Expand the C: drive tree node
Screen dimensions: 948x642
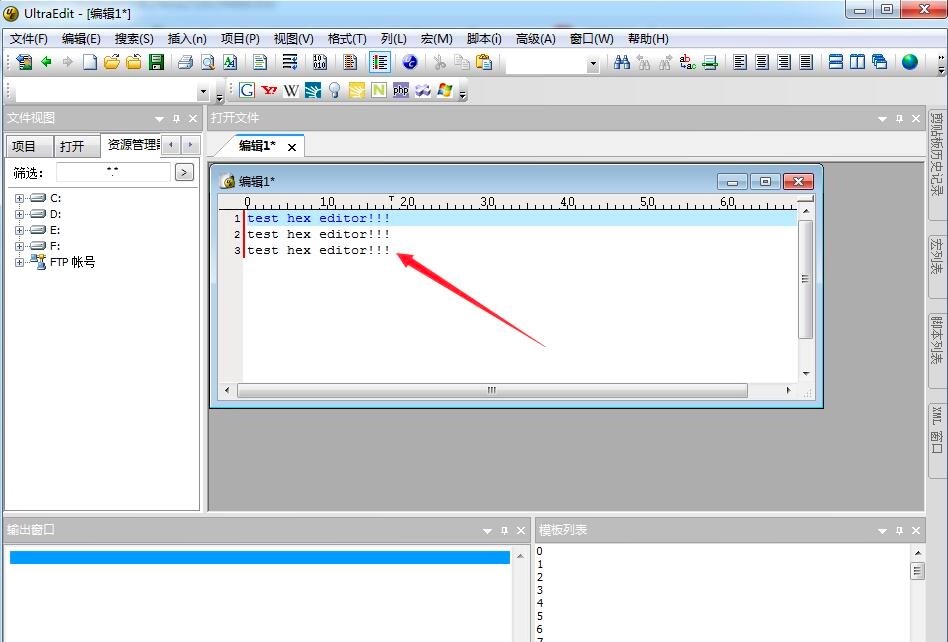click(x=19, y=198)
